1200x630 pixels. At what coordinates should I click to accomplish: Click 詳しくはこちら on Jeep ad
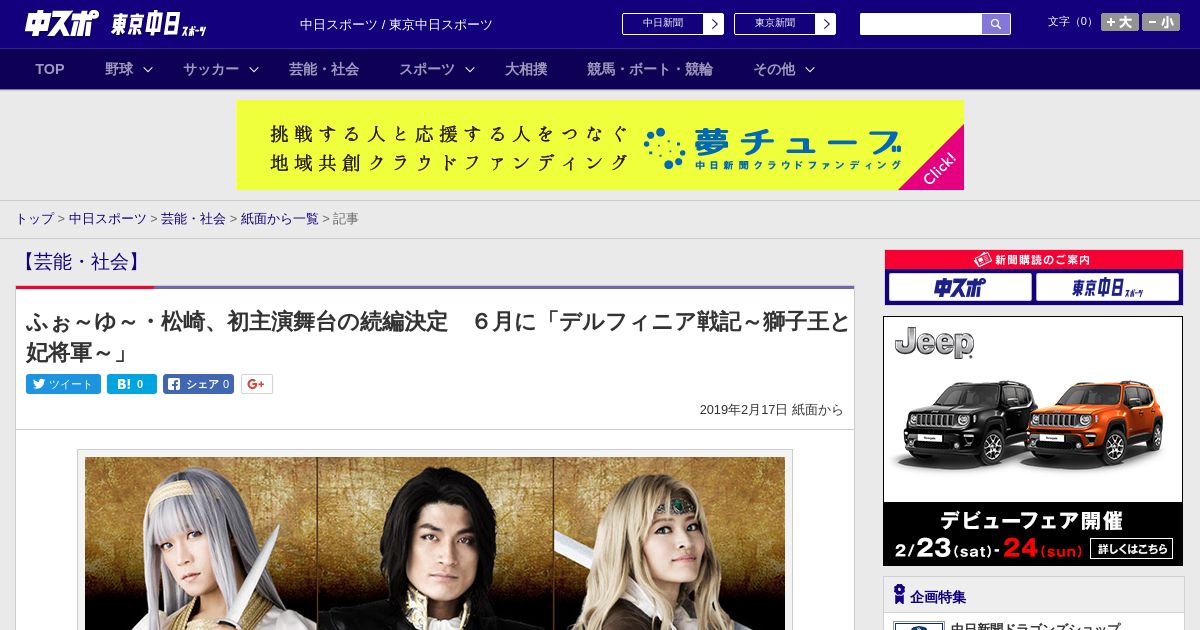(x=1129, y=549)
